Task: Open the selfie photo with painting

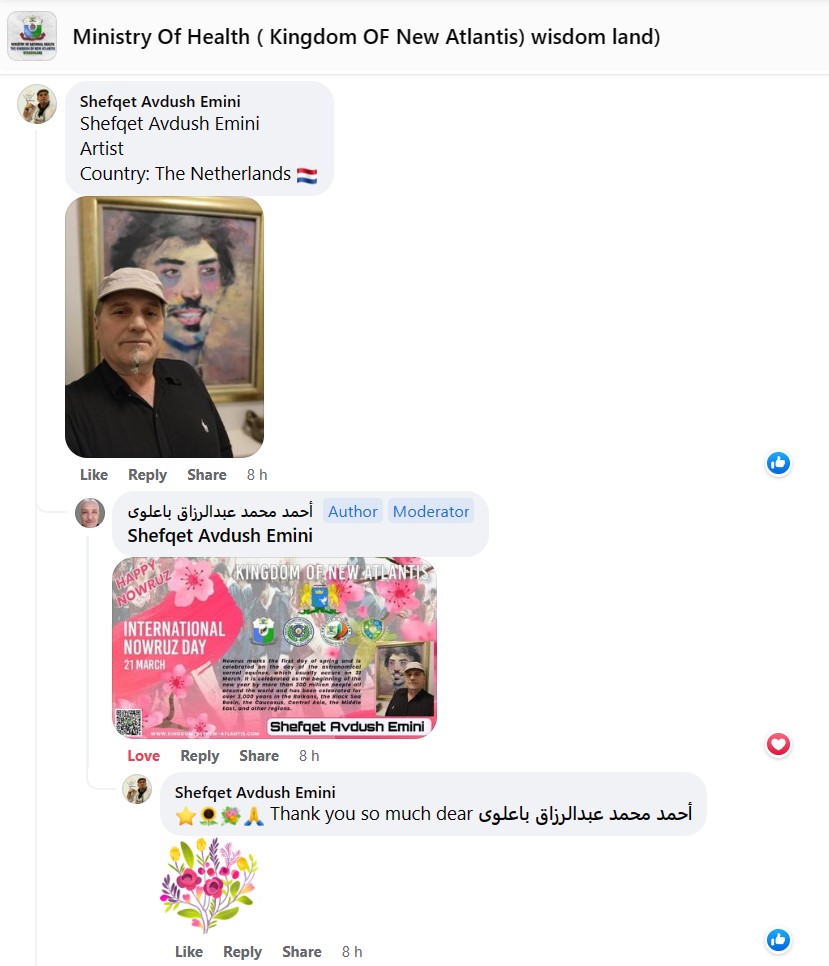Action: [x=164, y=327]
